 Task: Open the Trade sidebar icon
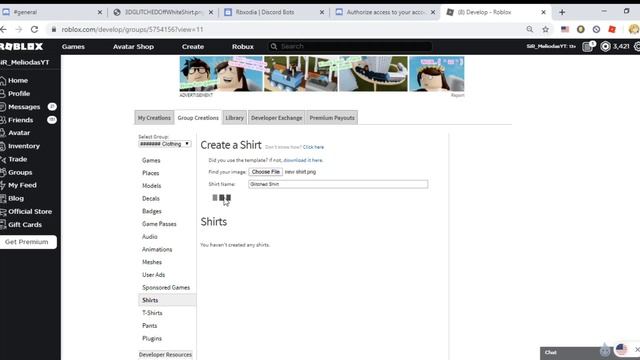pos(3,159)
